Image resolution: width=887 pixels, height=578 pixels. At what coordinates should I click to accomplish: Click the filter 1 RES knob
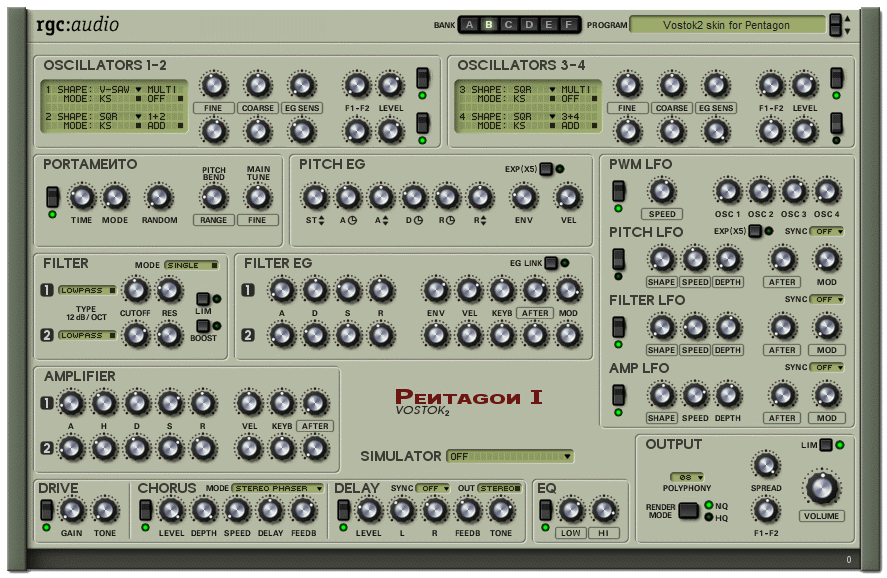(x=169, y=290)
